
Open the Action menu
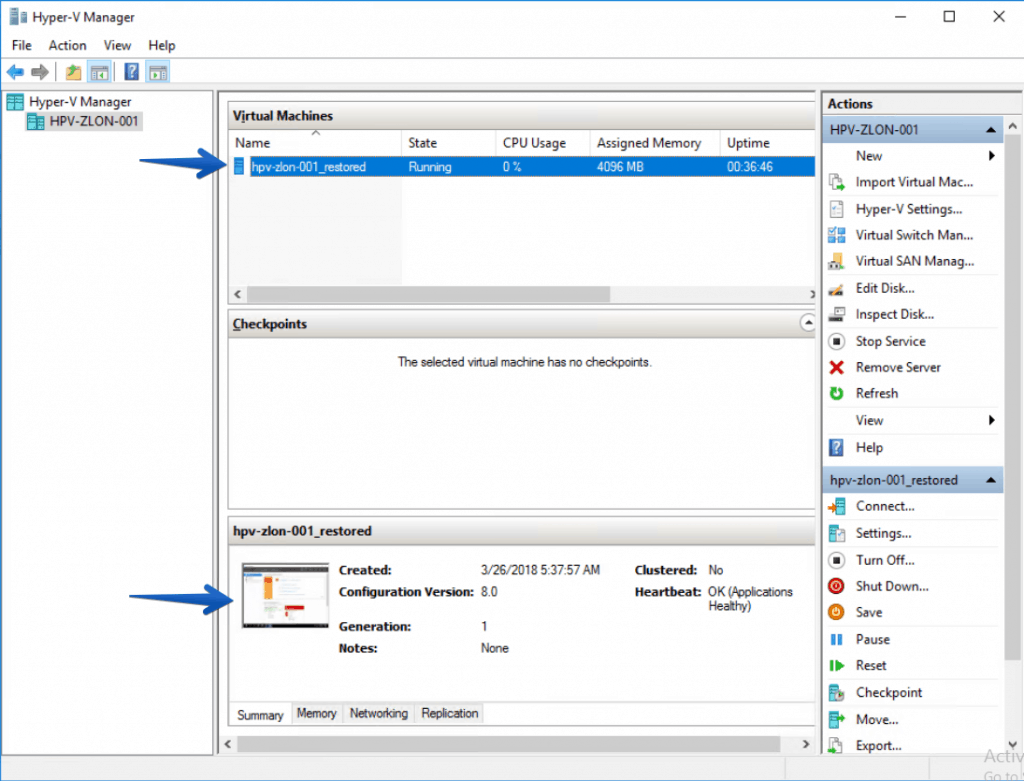point(67,45)
